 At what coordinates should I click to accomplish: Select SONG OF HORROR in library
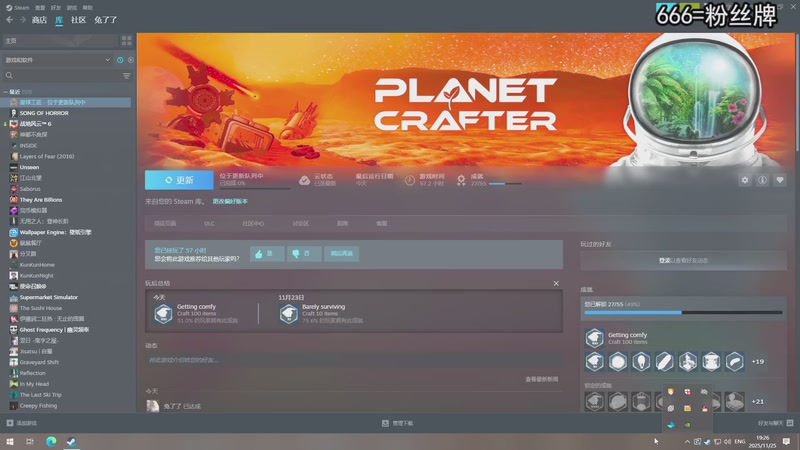[x=44, y=113]
